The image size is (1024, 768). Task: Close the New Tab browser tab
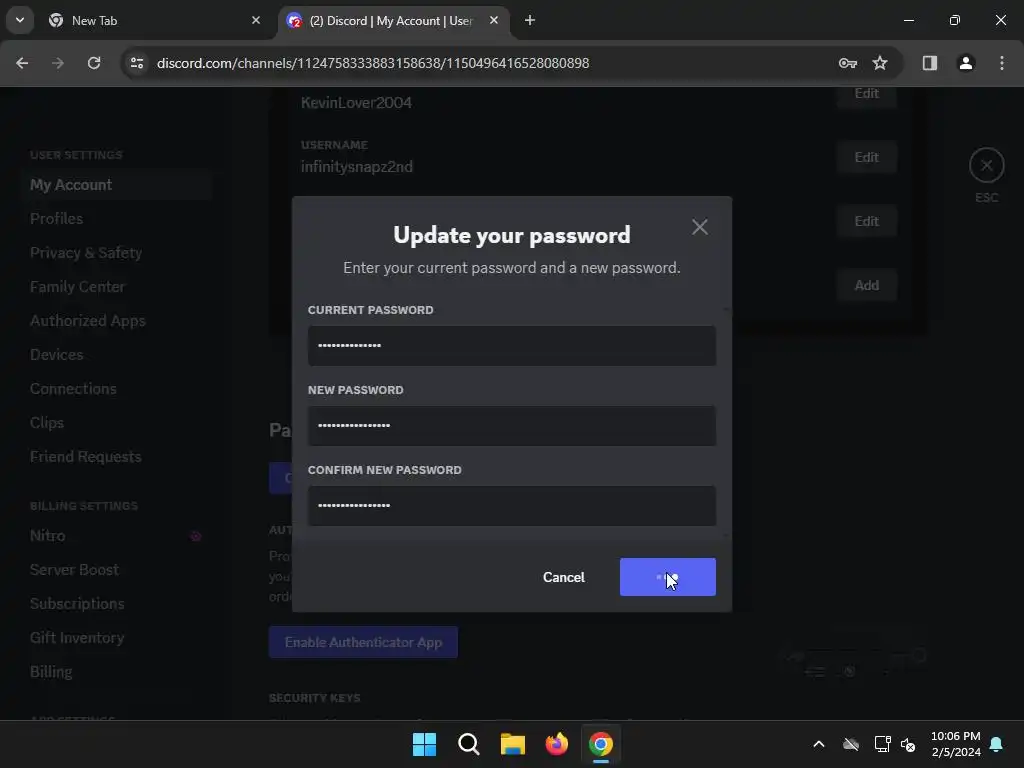(x=256, y=21)
